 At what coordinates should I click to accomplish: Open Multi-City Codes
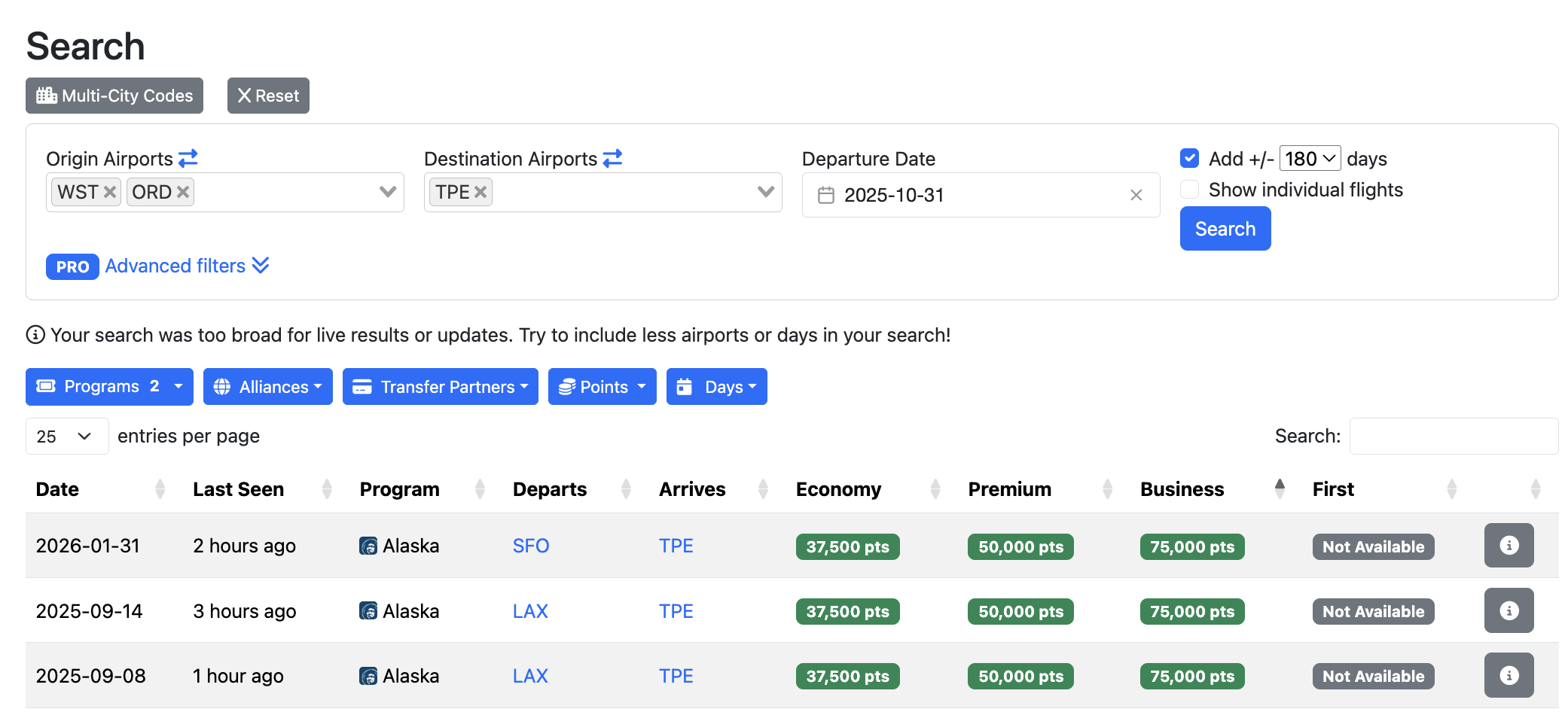point(114,96)
